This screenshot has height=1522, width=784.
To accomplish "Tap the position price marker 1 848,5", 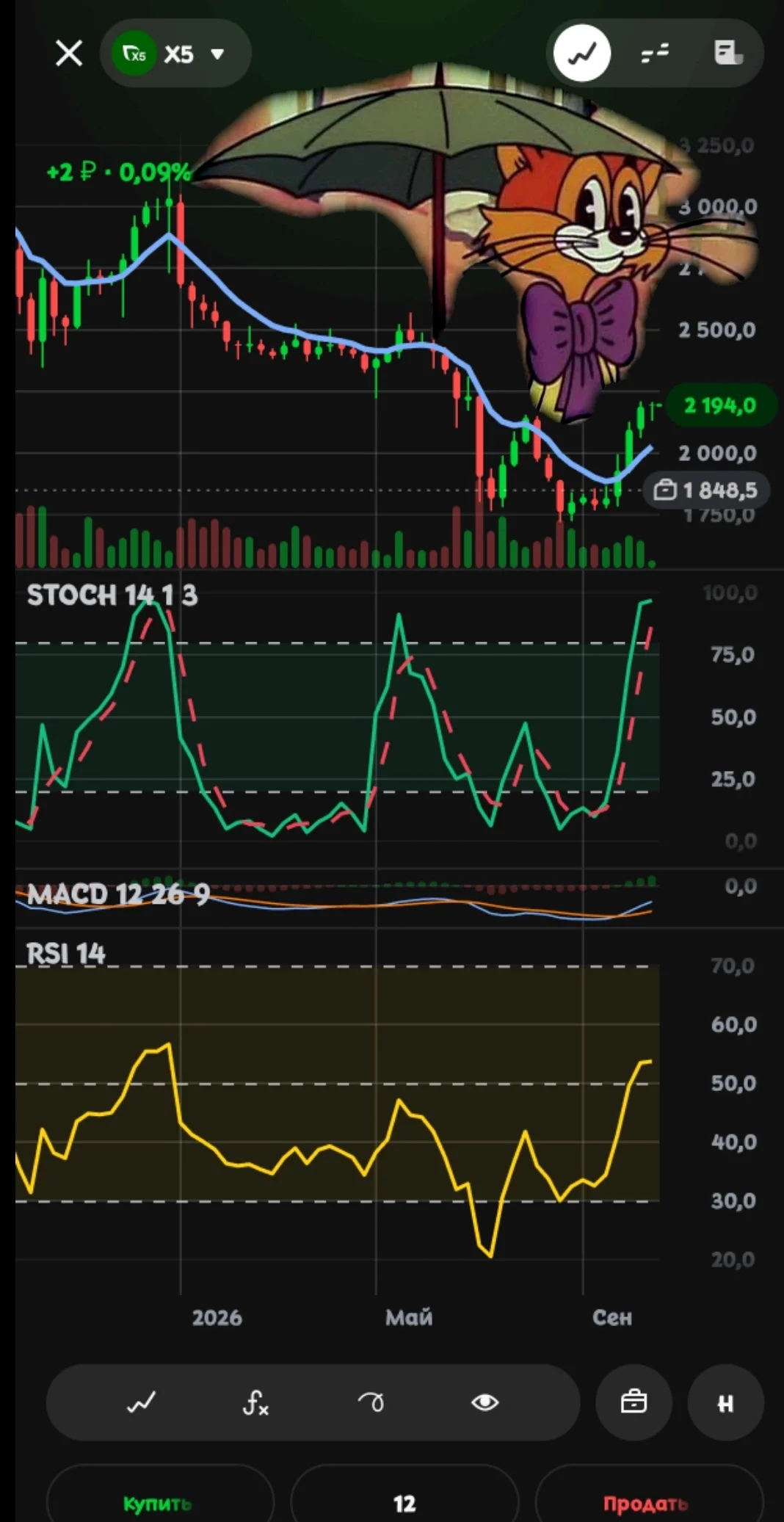I will click(x=706, y=490).
